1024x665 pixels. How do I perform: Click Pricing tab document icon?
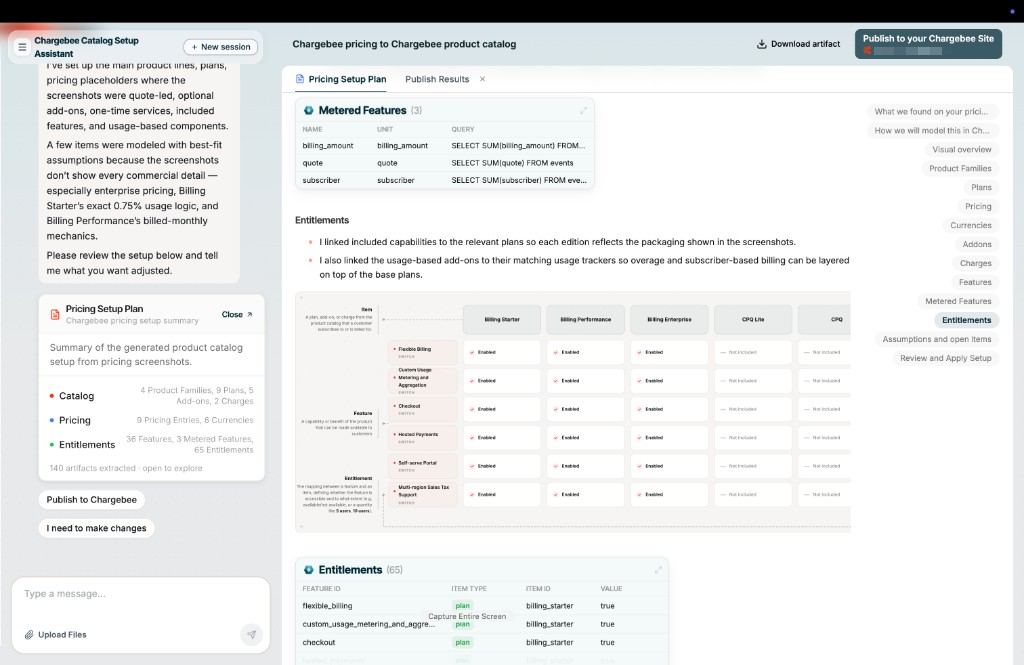tap(300, 79)
